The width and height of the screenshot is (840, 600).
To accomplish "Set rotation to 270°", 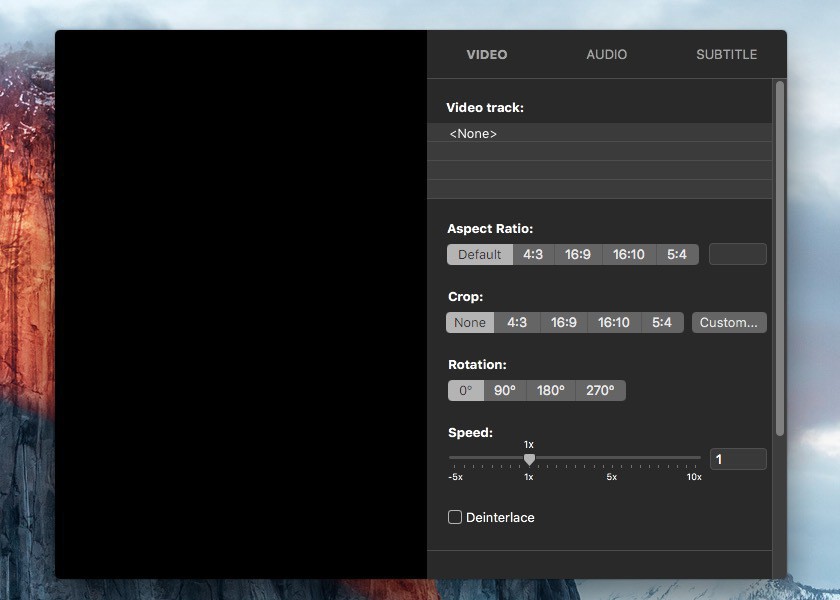I will [x=600, y=390].
